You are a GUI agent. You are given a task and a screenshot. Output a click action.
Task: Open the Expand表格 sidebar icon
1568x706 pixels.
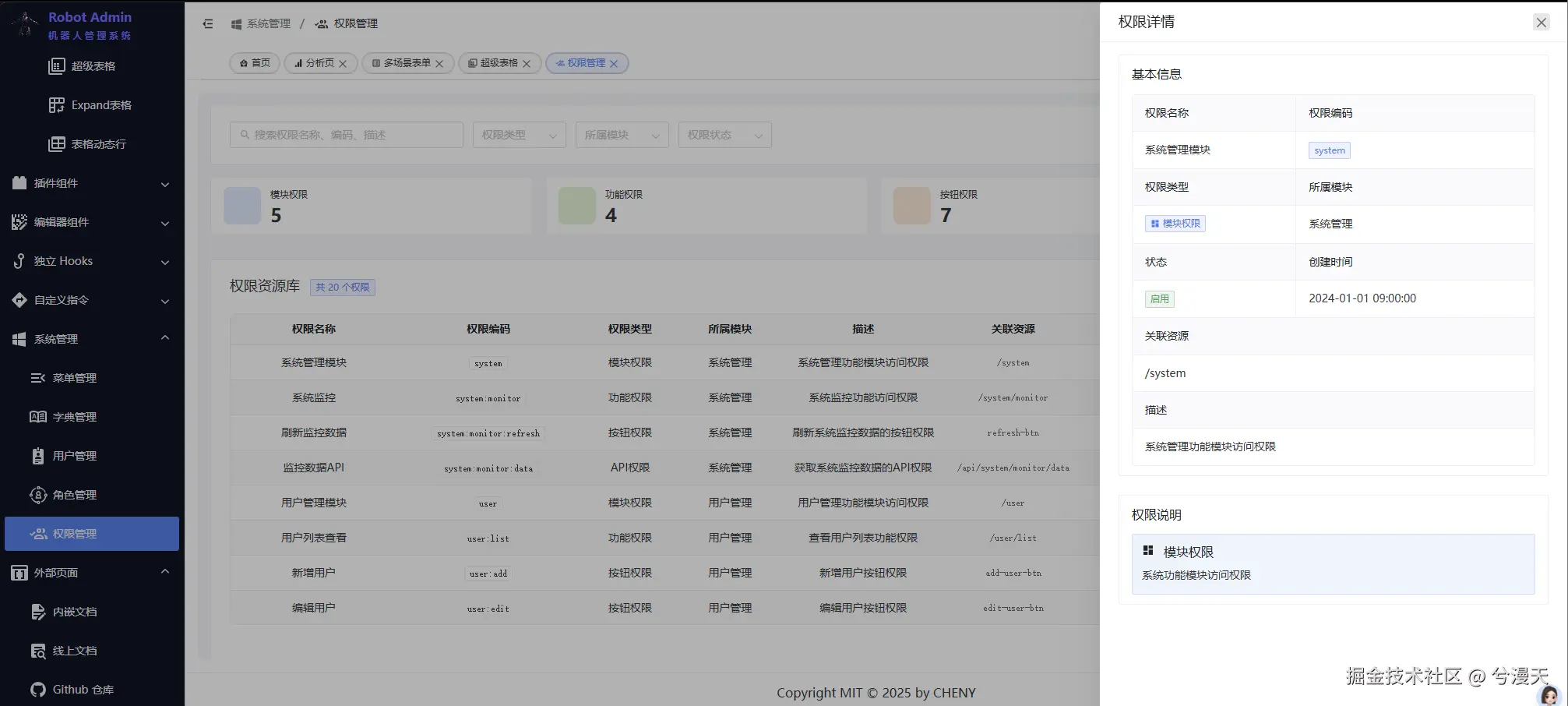pos(57,105)
